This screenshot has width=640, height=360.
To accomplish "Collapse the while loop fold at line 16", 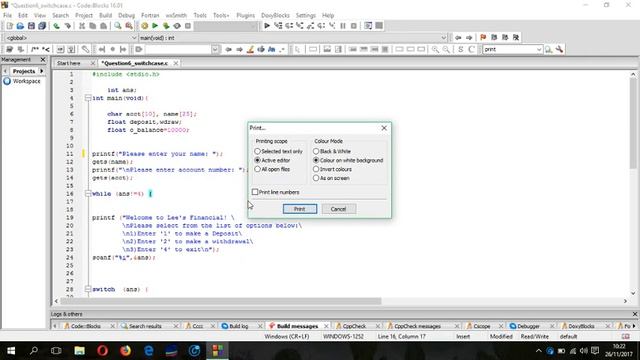I will pos(88,193).
